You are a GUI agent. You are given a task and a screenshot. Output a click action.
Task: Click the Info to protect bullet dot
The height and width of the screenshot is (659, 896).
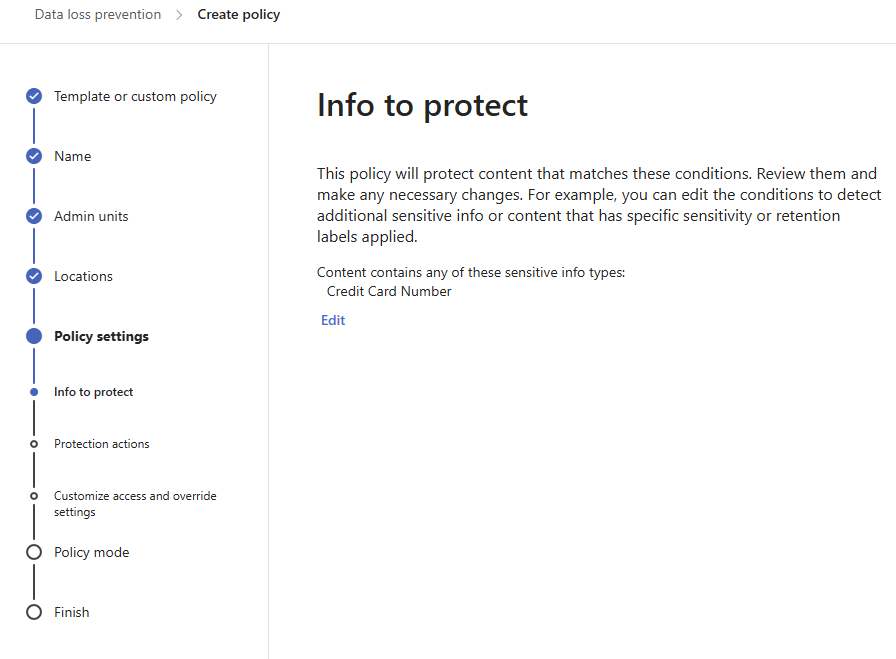click(34, 392)
